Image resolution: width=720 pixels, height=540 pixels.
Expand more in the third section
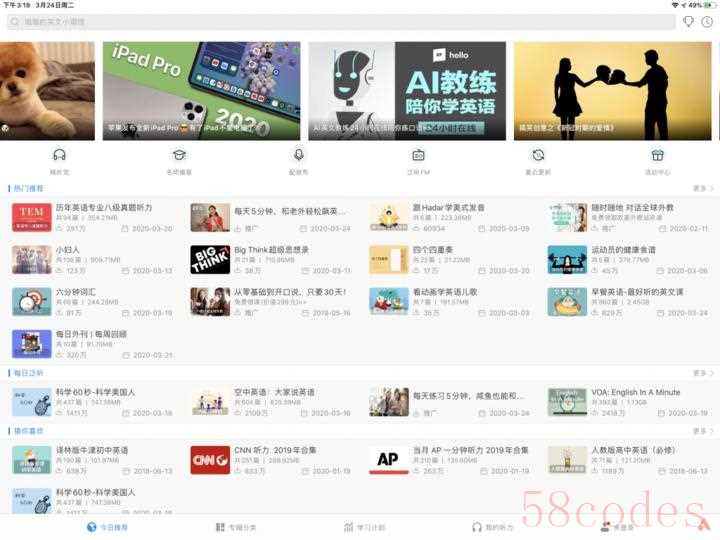coord(703,431)
